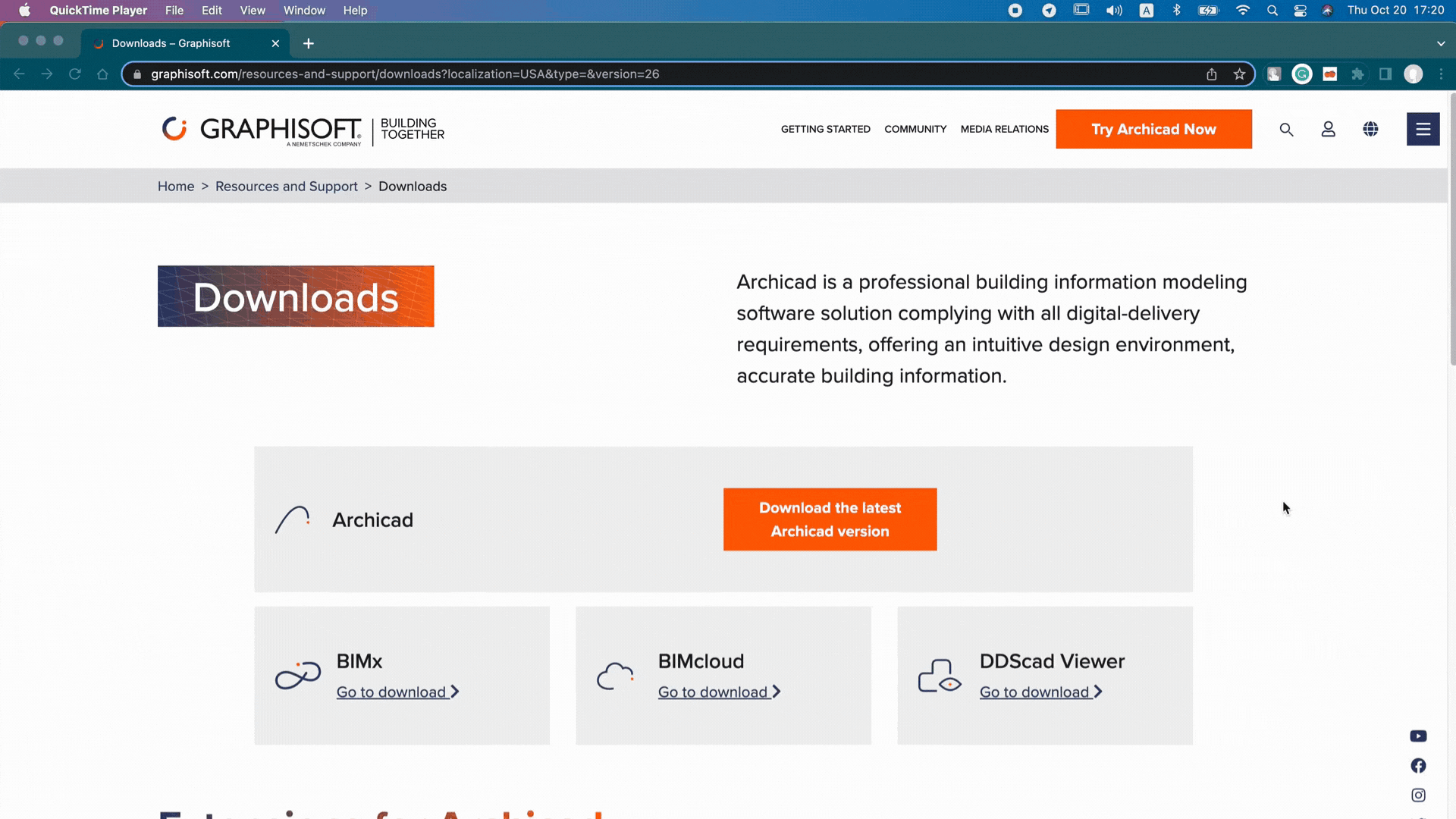Click the Downloads banner image
The height and width of the screenshot is (819, 1456).
pyautogui.click(x=296, y=297)
